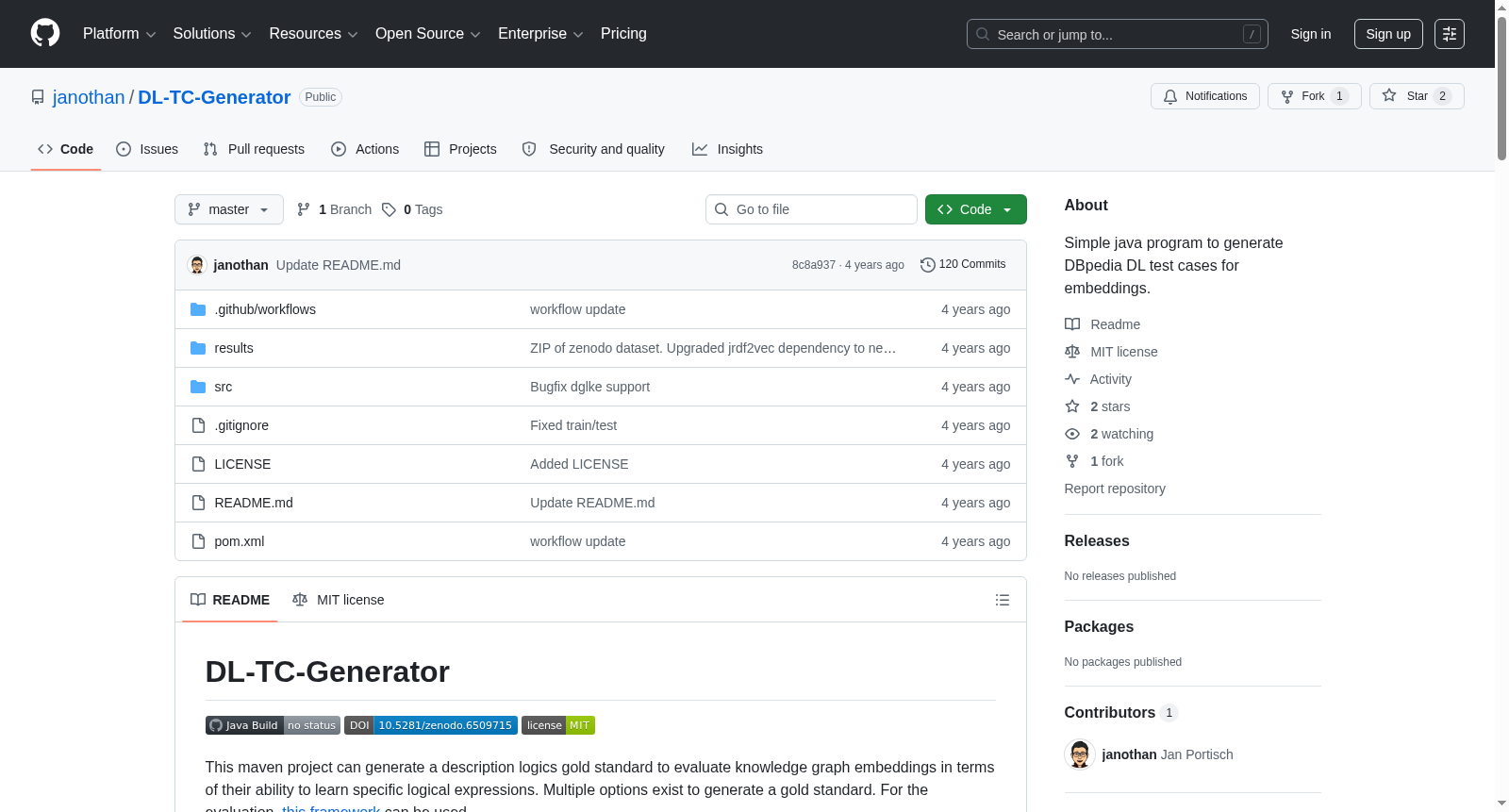1509x812 pixels.
Task: Open the Insights tab
Action: coord(727,149)
